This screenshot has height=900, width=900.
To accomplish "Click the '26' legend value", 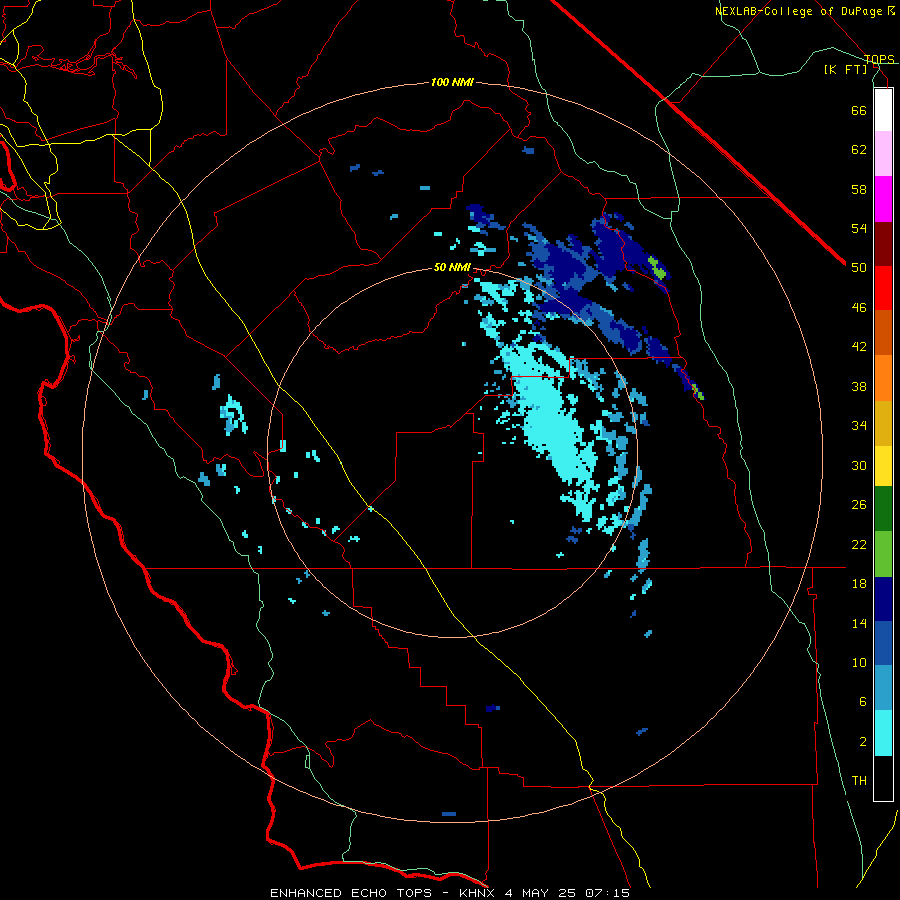I will [x=859, y=505].
